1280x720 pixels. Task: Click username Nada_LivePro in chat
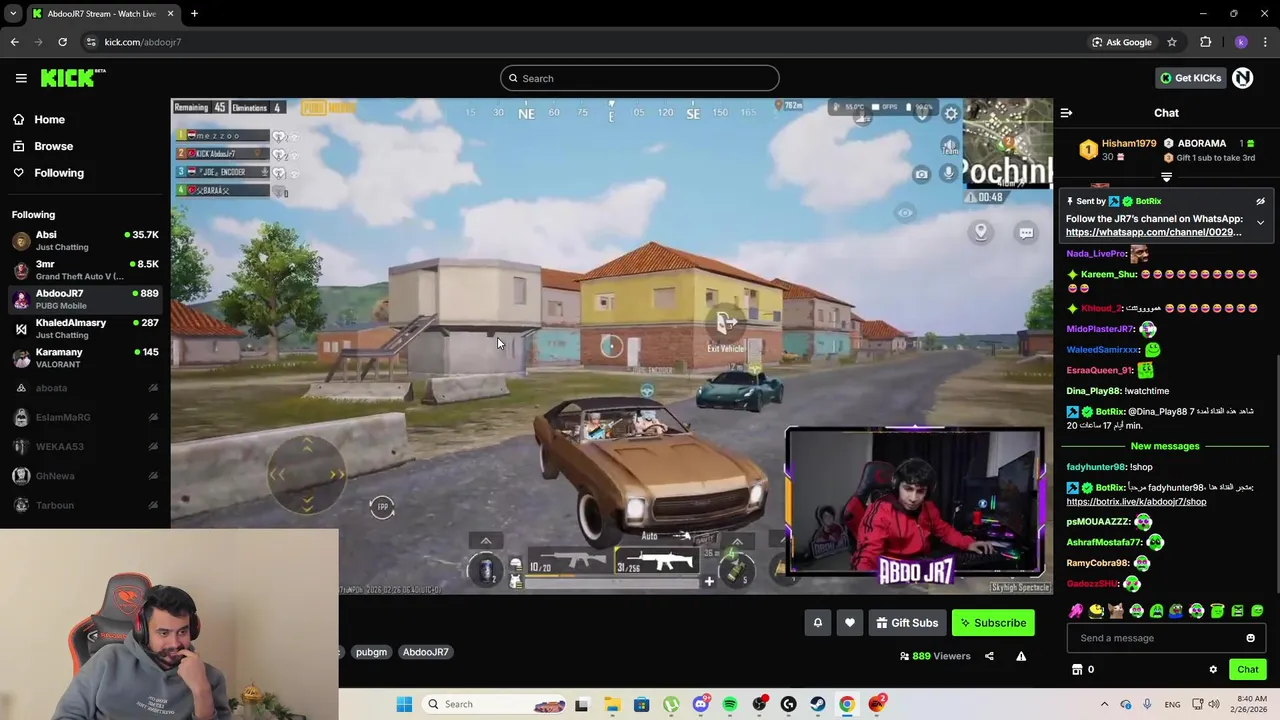[x=1096, y=254]
